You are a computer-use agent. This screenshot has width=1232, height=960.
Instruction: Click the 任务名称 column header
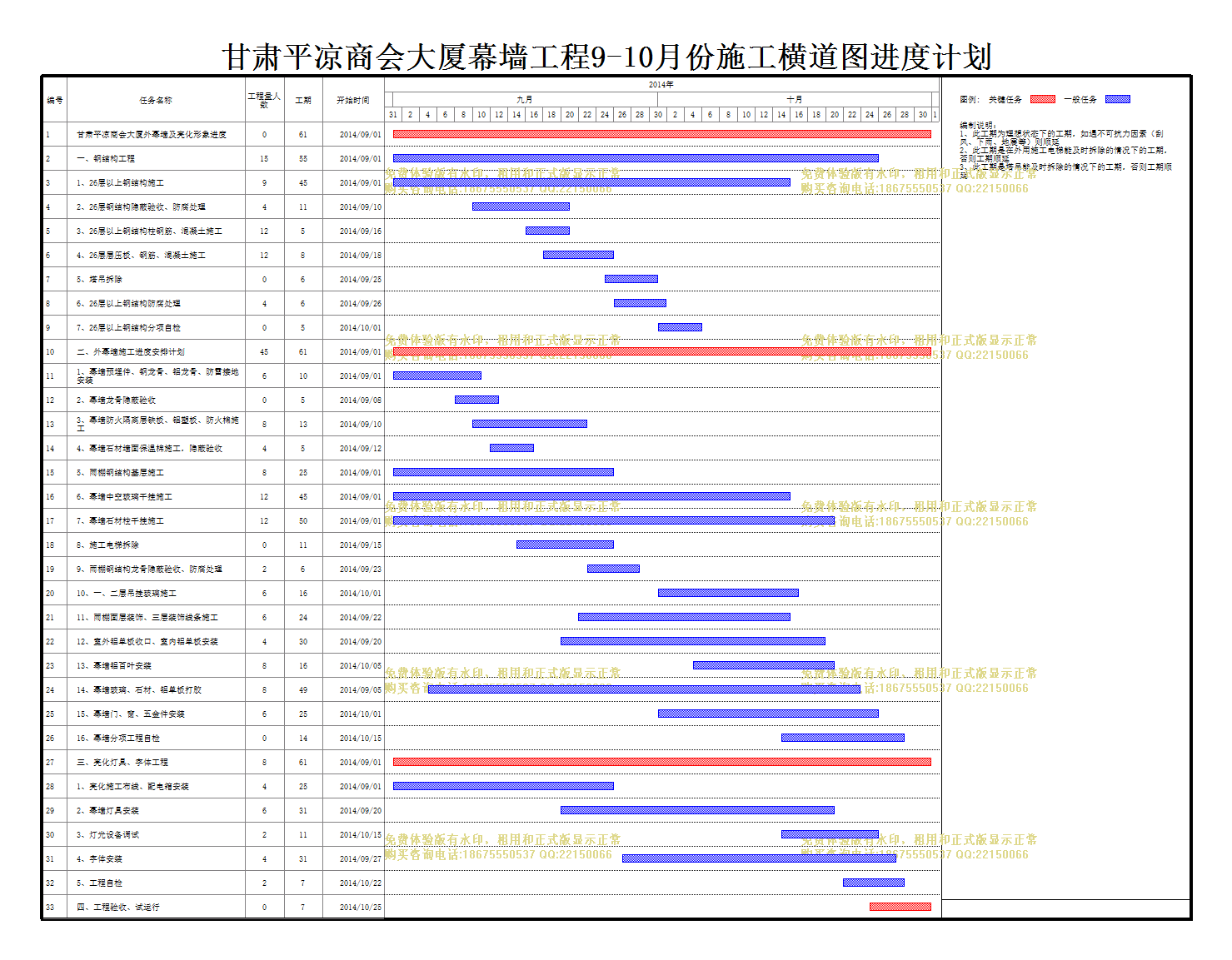pos(156,100)
